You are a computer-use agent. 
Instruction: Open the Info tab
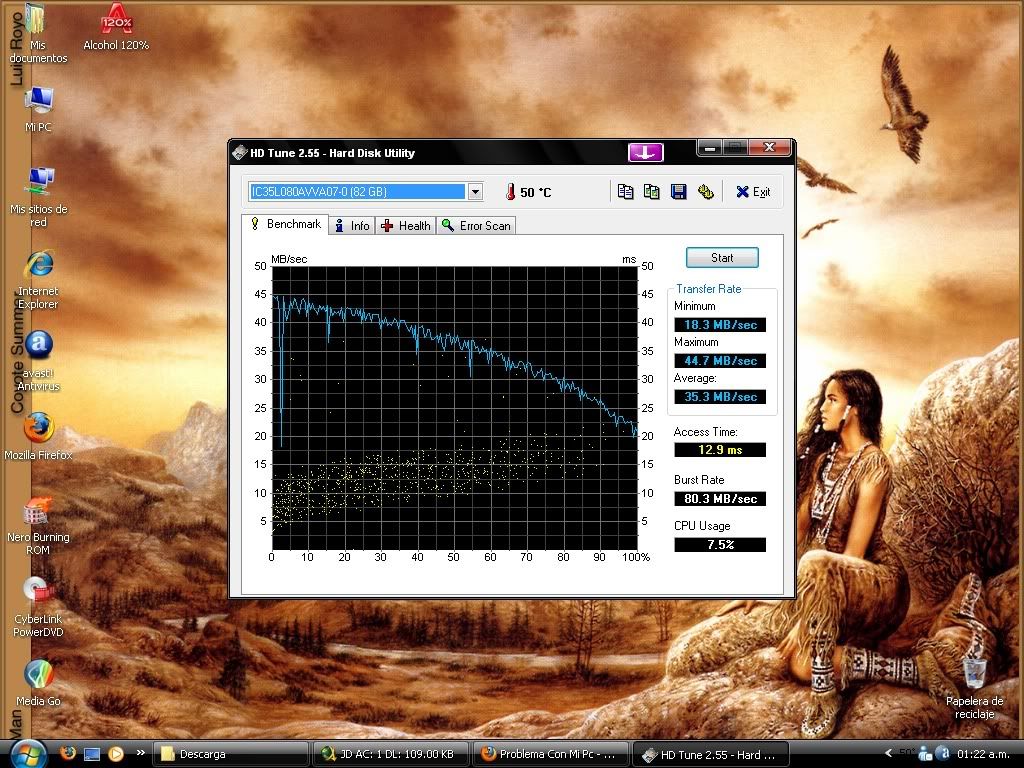click(352, 225)
